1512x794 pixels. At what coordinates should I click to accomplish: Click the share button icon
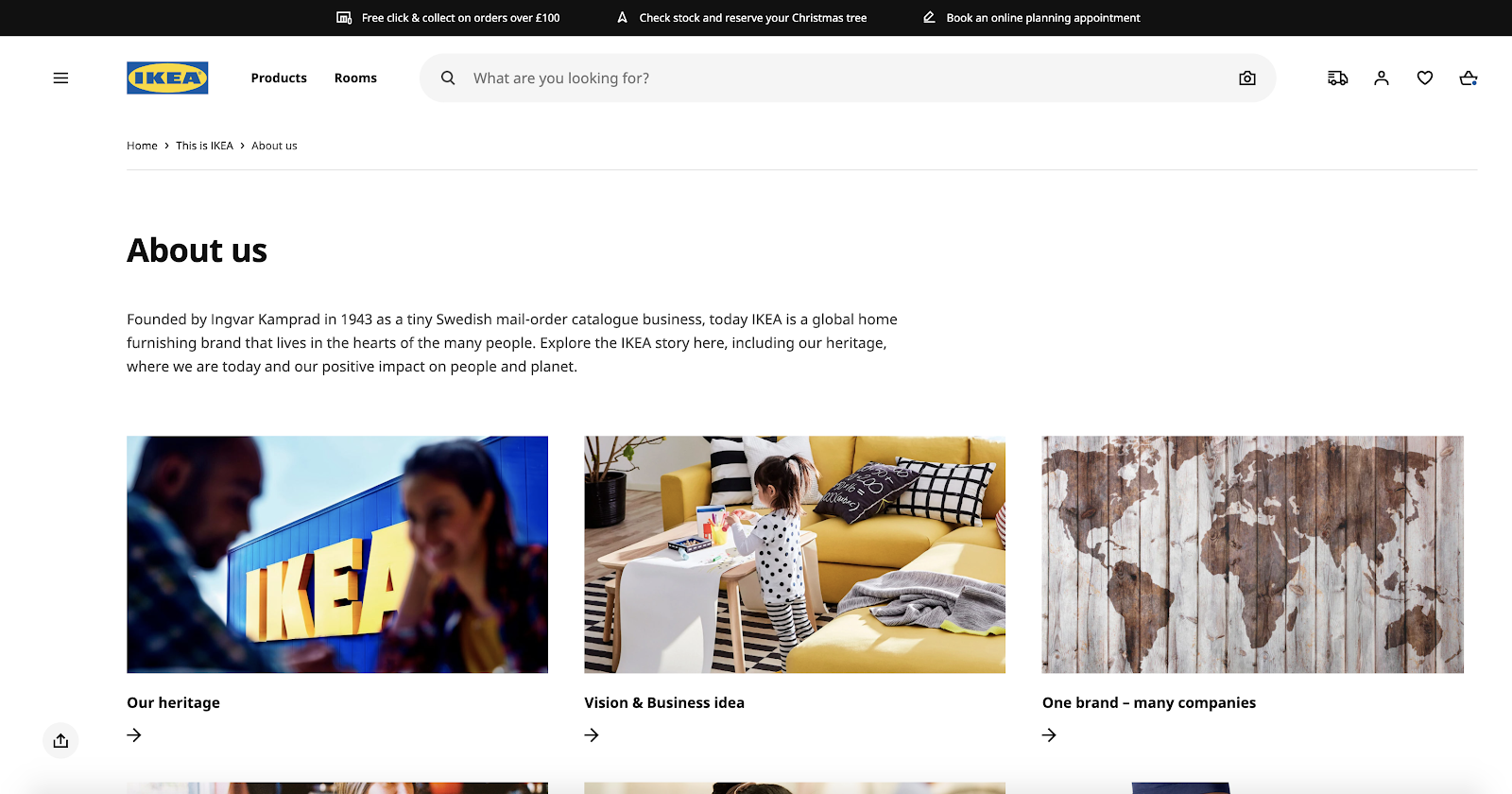tap(60, 740)
